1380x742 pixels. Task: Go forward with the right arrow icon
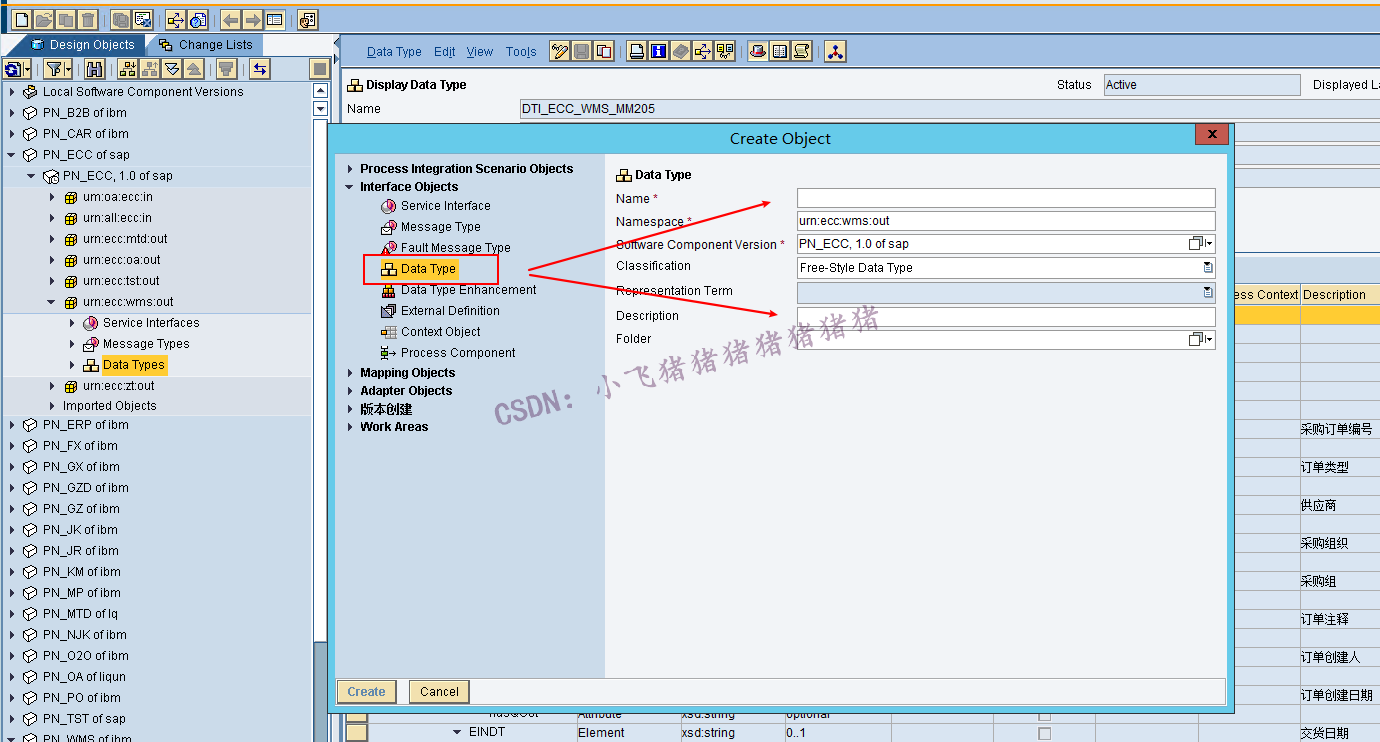[252, 19]
